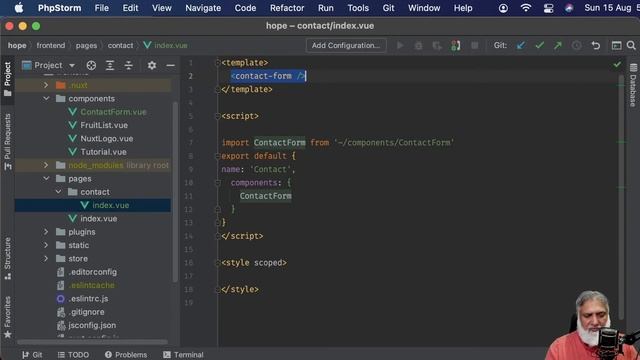Open the Tools menu
640x360 pixels.
(x=358, y=8)
